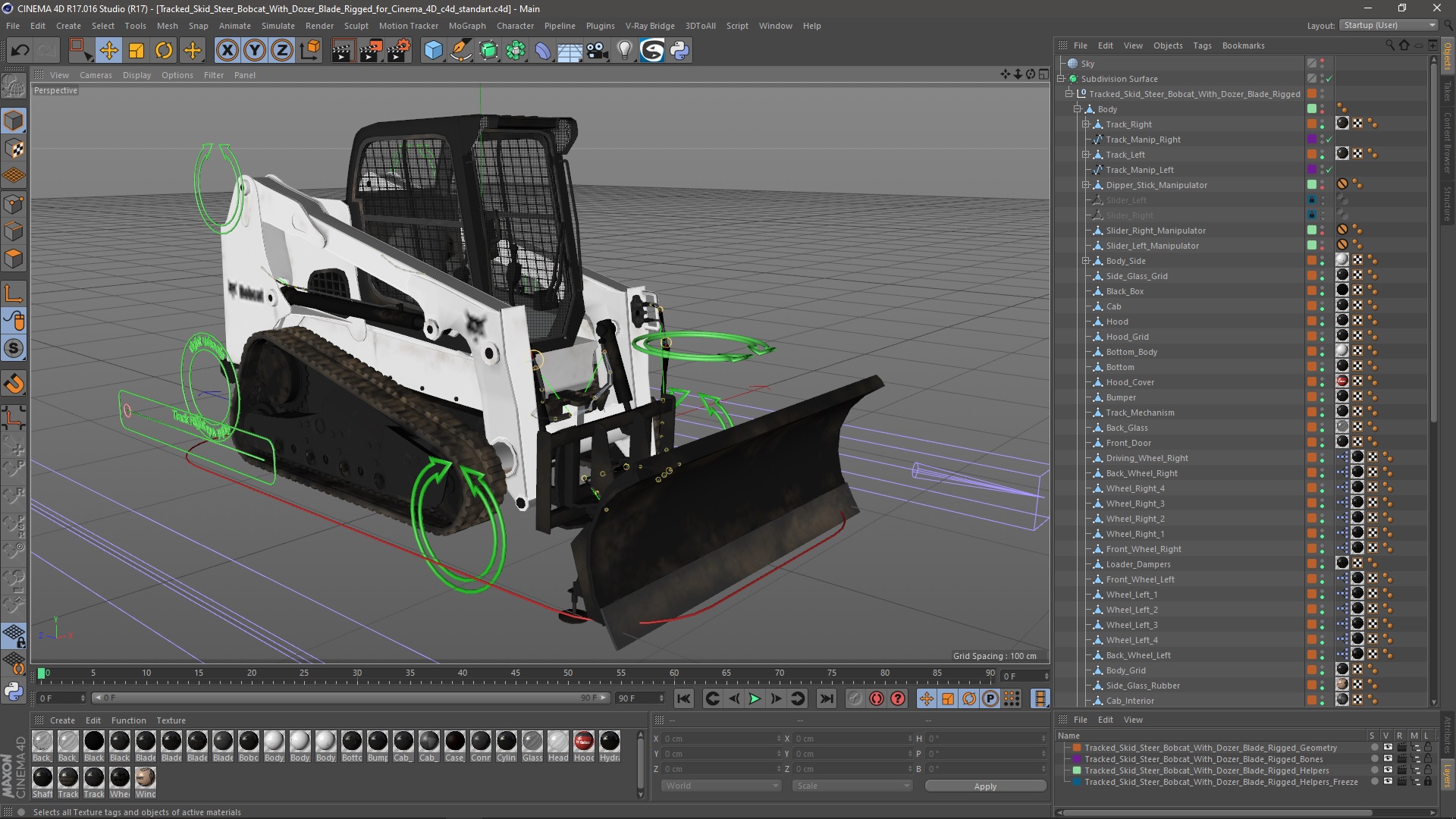Open the Content Browser side tab

pyautogui.click(x=1448, y=143)
